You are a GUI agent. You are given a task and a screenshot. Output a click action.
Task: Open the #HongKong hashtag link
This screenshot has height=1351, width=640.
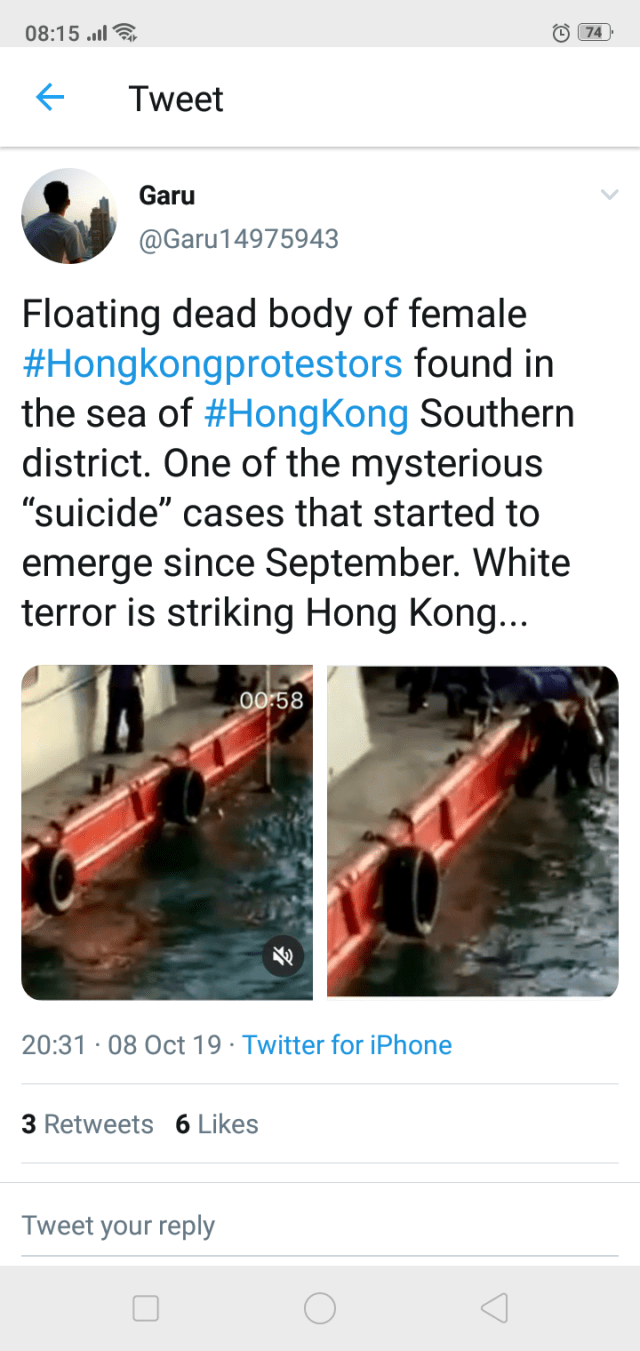click(x=306, y=413)
